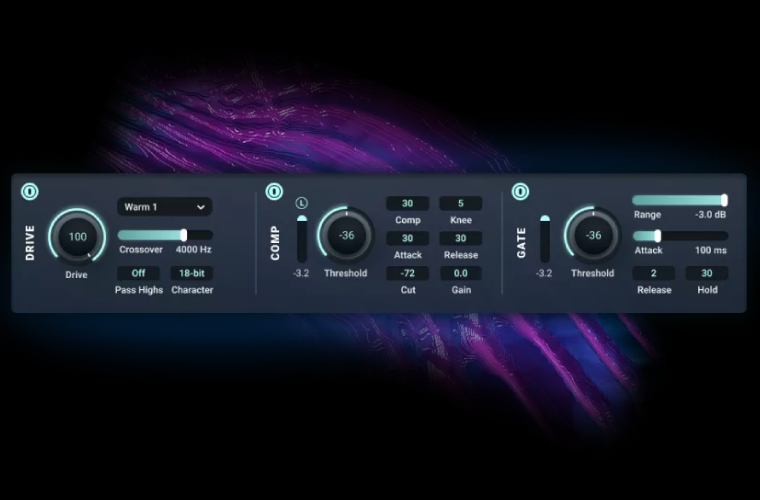Click the GATE Attack slider handle
The height and width of the screenshot is (500, 760).
657,235
